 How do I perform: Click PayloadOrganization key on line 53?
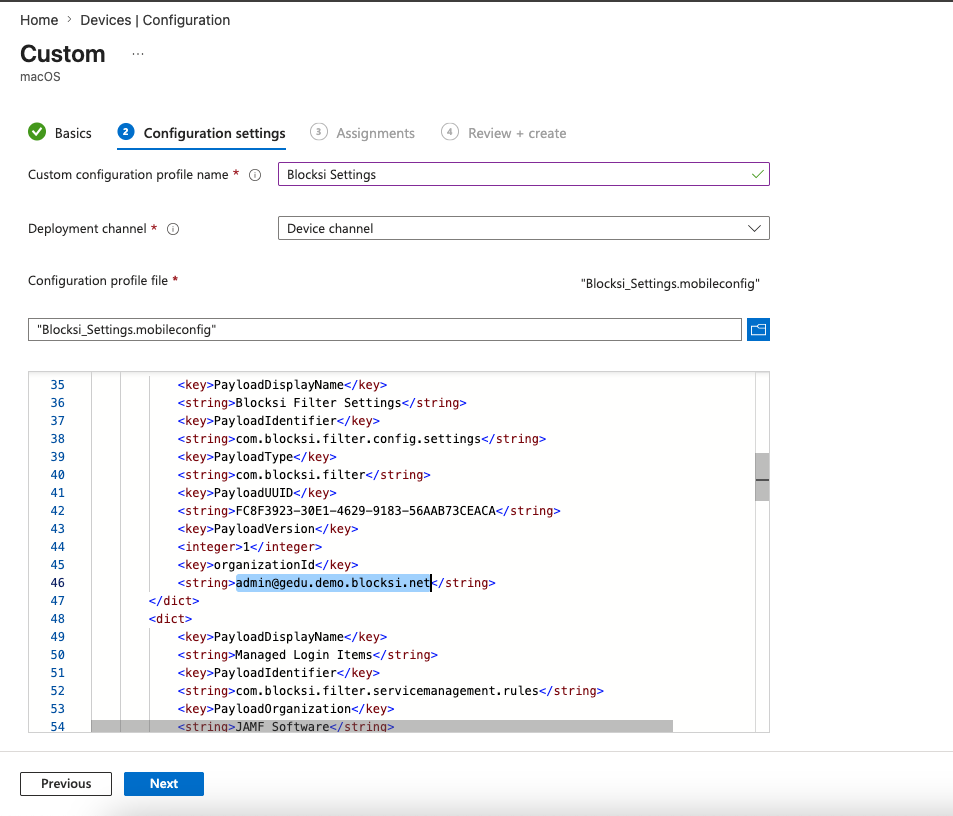(283, 709)
